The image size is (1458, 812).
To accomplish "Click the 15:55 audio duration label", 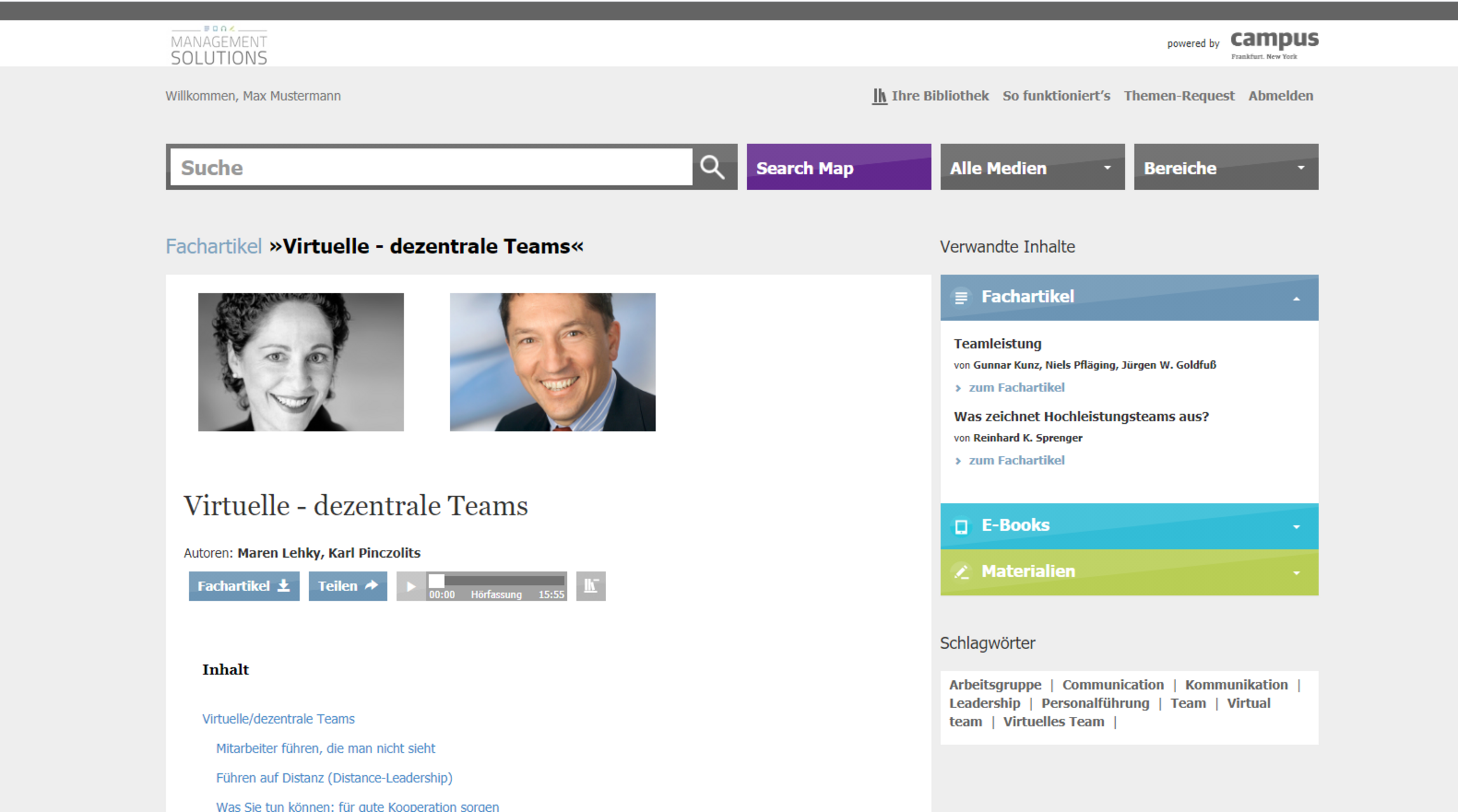I will click(551, 594).
